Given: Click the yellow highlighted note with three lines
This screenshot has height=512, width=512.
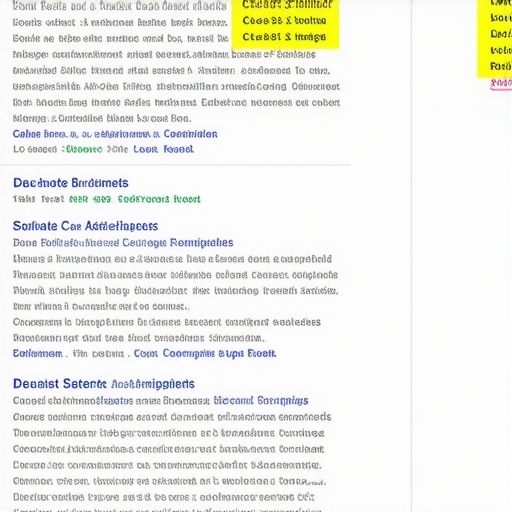Looking at the screenshot, I should tap(285, 23).
